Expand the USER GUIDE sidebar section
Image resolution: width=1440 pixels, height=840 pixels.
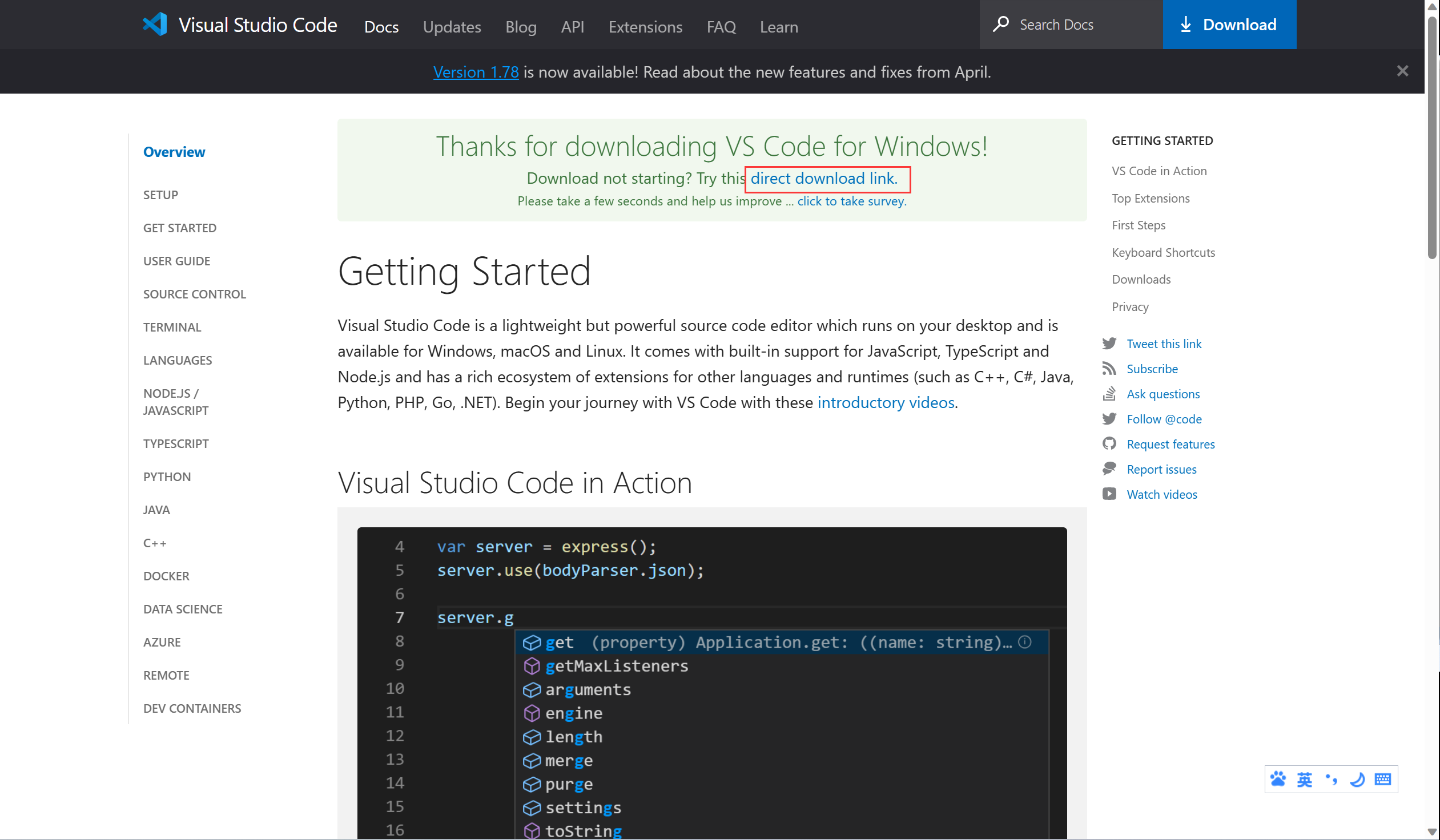click(176, 261)
